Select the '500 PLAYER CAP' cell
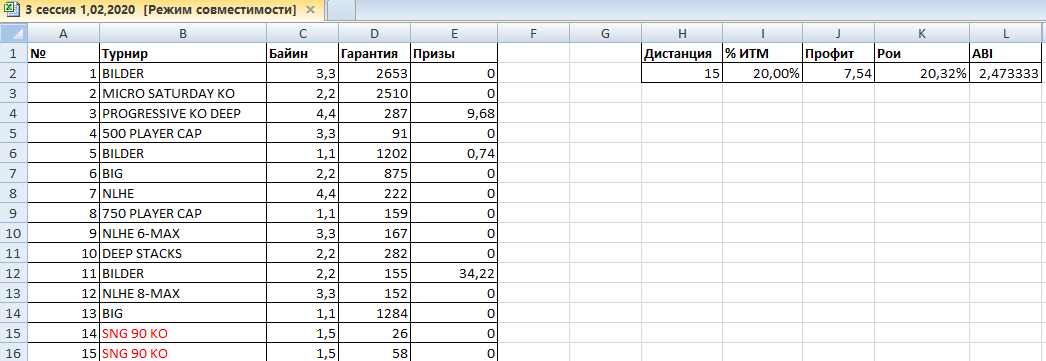 [183, 133]
